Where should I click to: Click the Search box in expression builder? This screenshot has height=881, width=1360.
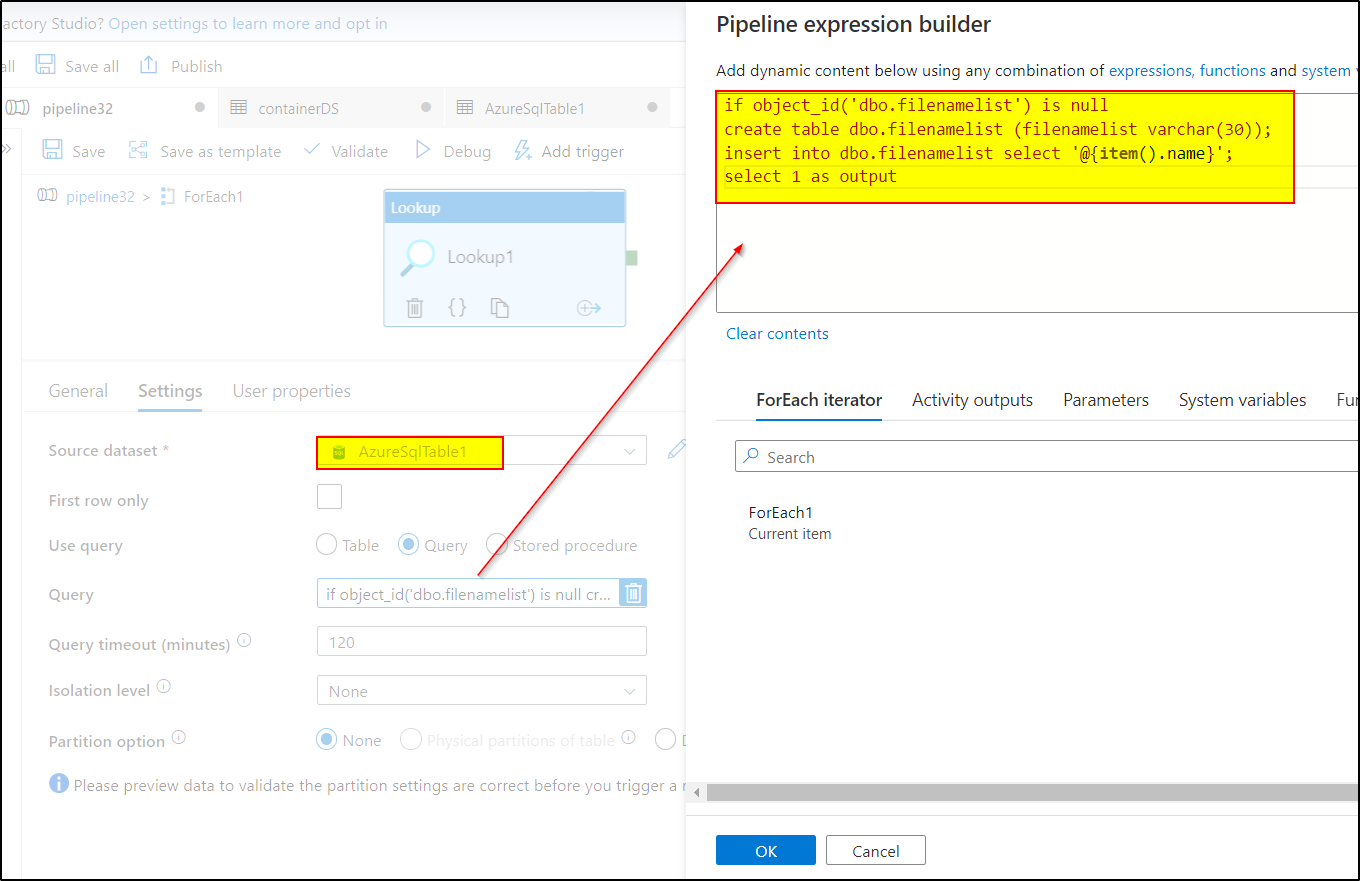pyautogui.click(x=1047, y=457)
